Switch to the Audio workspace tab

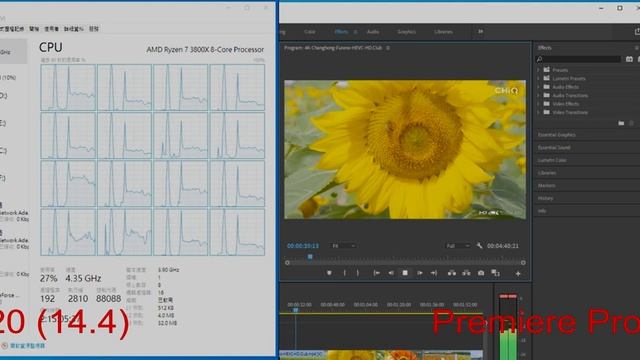(373, 31)
